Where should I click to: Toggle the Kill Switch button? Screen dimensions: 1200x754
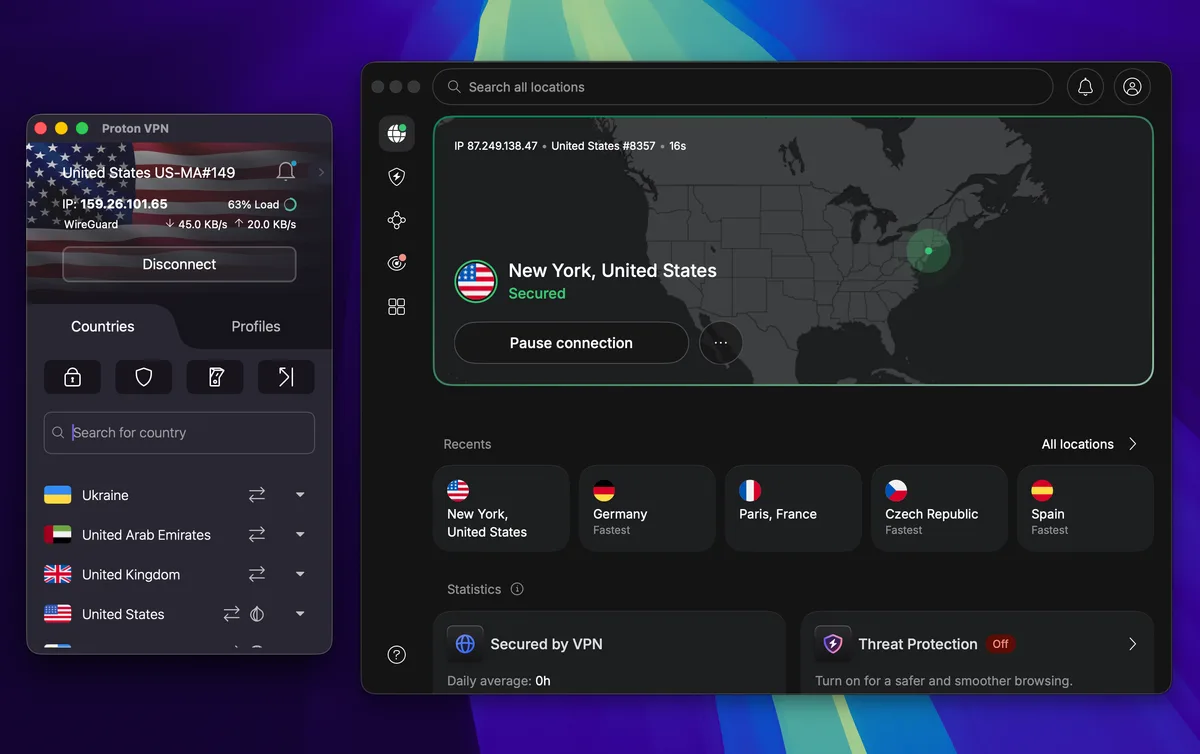215,377
